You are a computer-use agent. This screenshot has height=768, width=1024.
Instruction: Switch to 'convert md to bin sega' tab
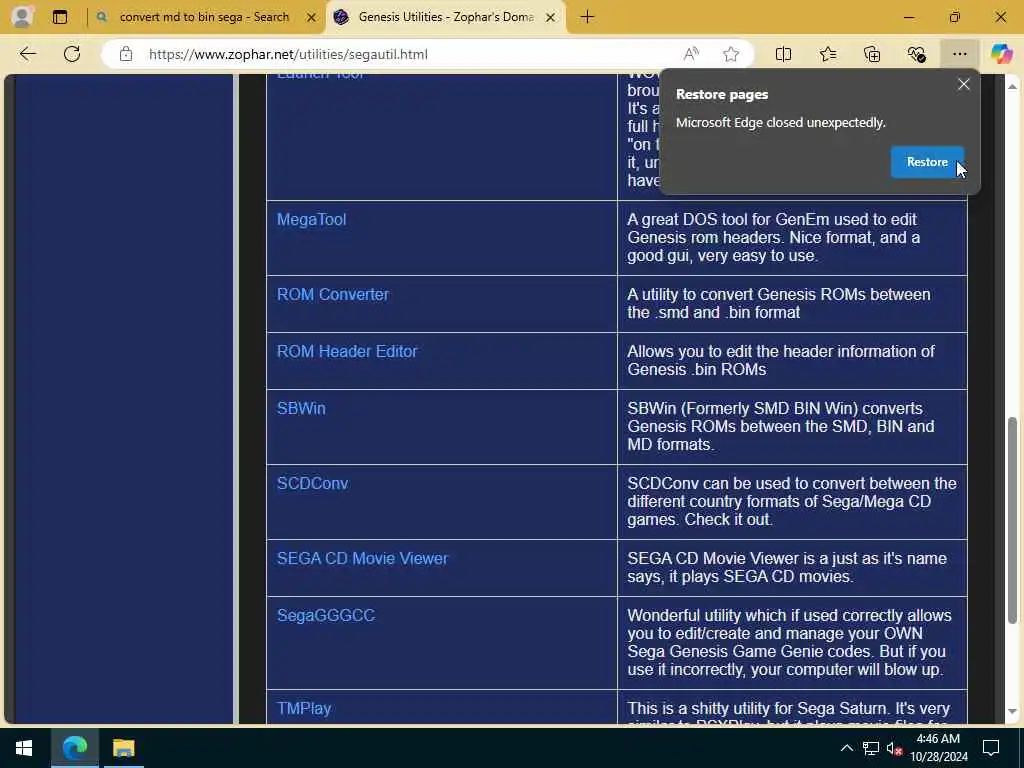pos(204,17)
